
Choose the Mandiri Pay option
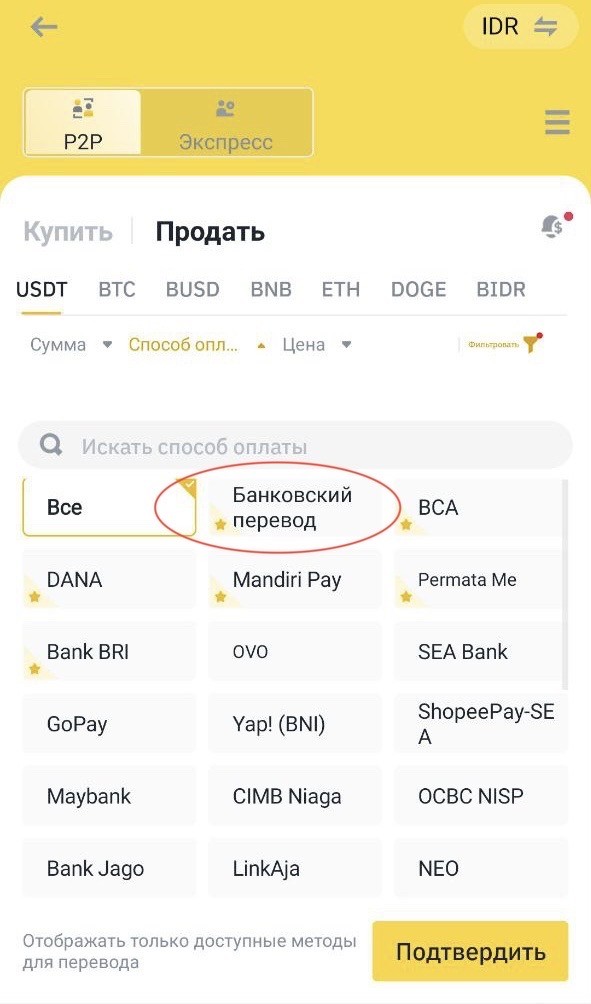click(x=295, y=579)
